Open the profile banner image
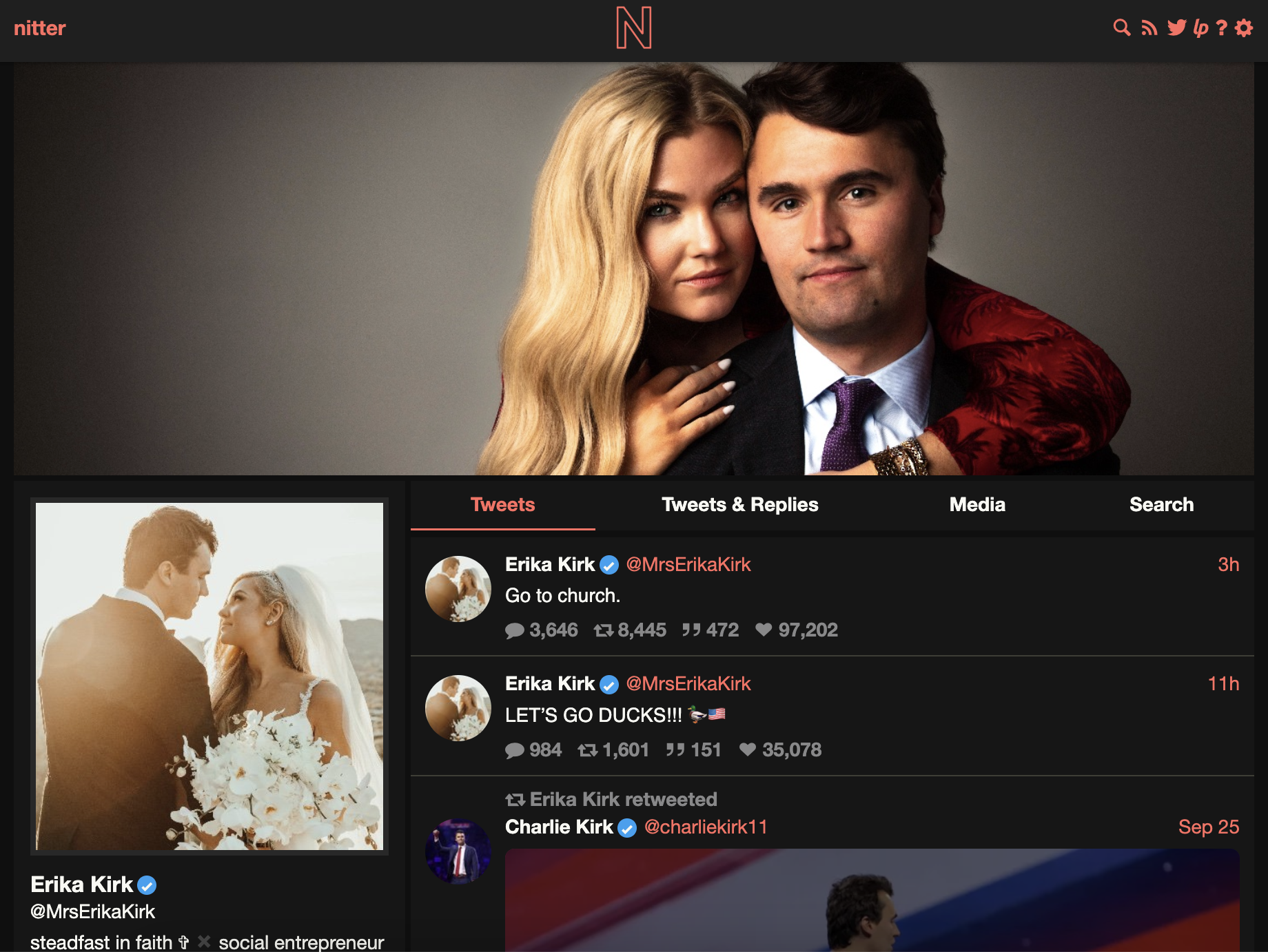This screenshot has width=1268, height=952. tap(634, 269)
